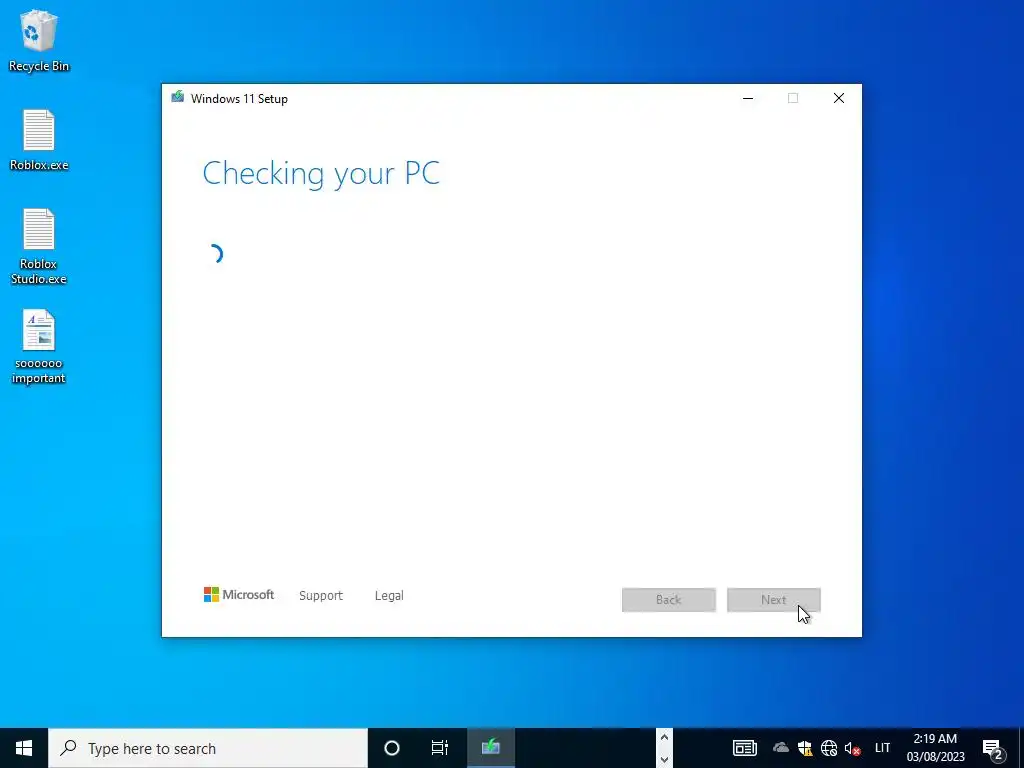Click the Windows 11 Setup taskbar button
This screenshot has width=1024, height=768.
491,748
